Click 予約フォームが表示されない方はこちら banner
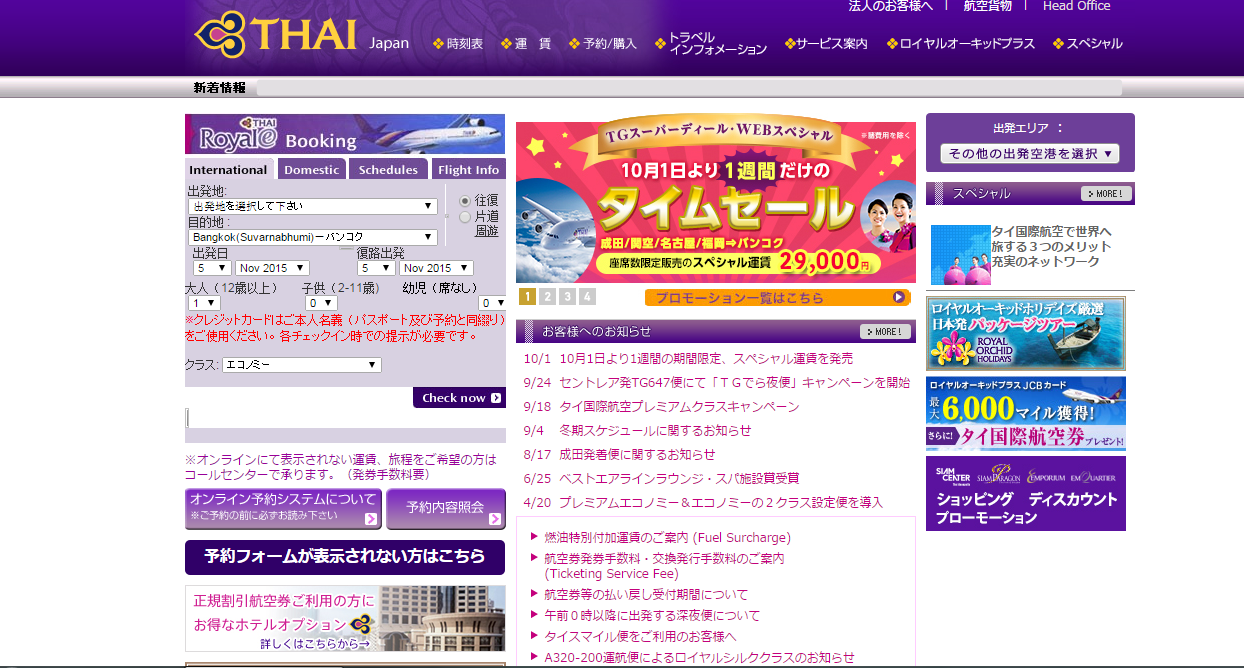 pos(345,557)
